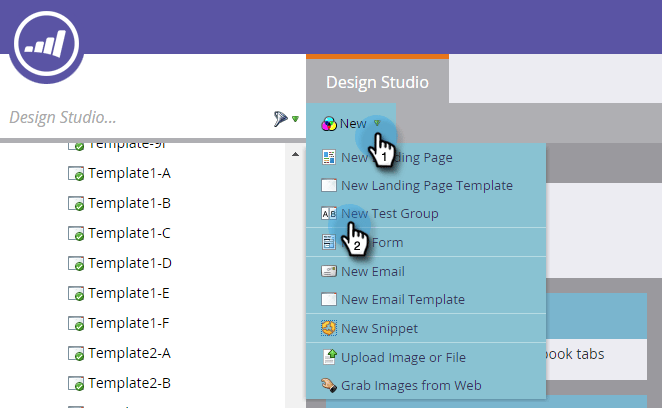
Task: Click the New Landing Page icon
Action: (328, 157)
